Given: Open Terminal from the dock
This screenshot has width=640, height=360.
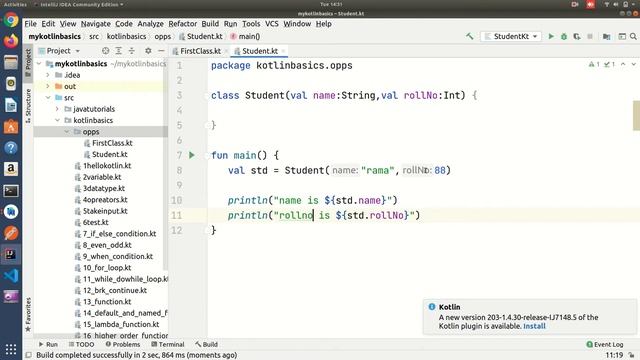Looking at the screenshot, I should 11,191.
